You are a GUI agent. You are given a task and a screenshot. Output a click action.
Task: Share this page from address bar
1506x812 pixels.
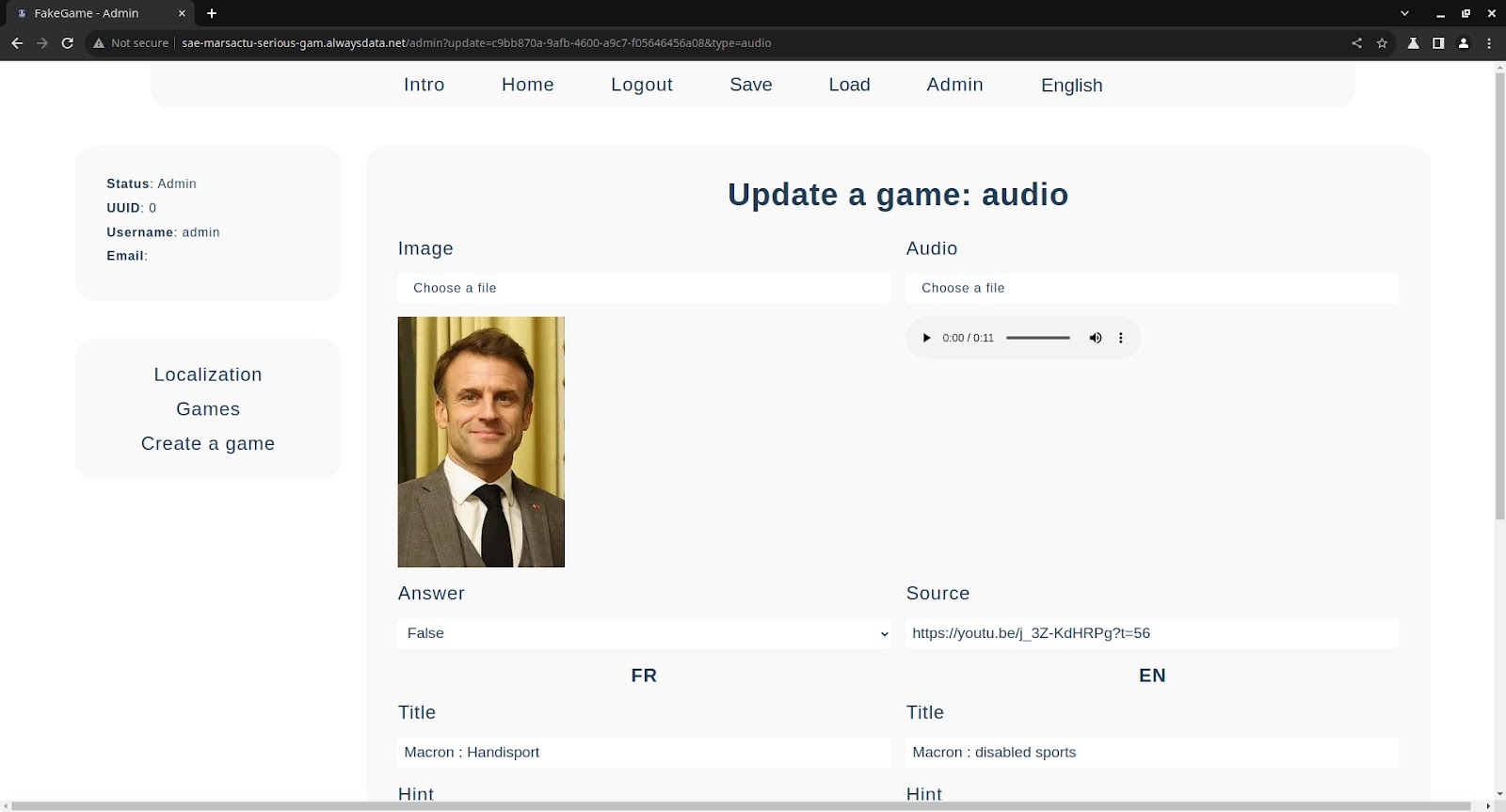click(1356, 43)
